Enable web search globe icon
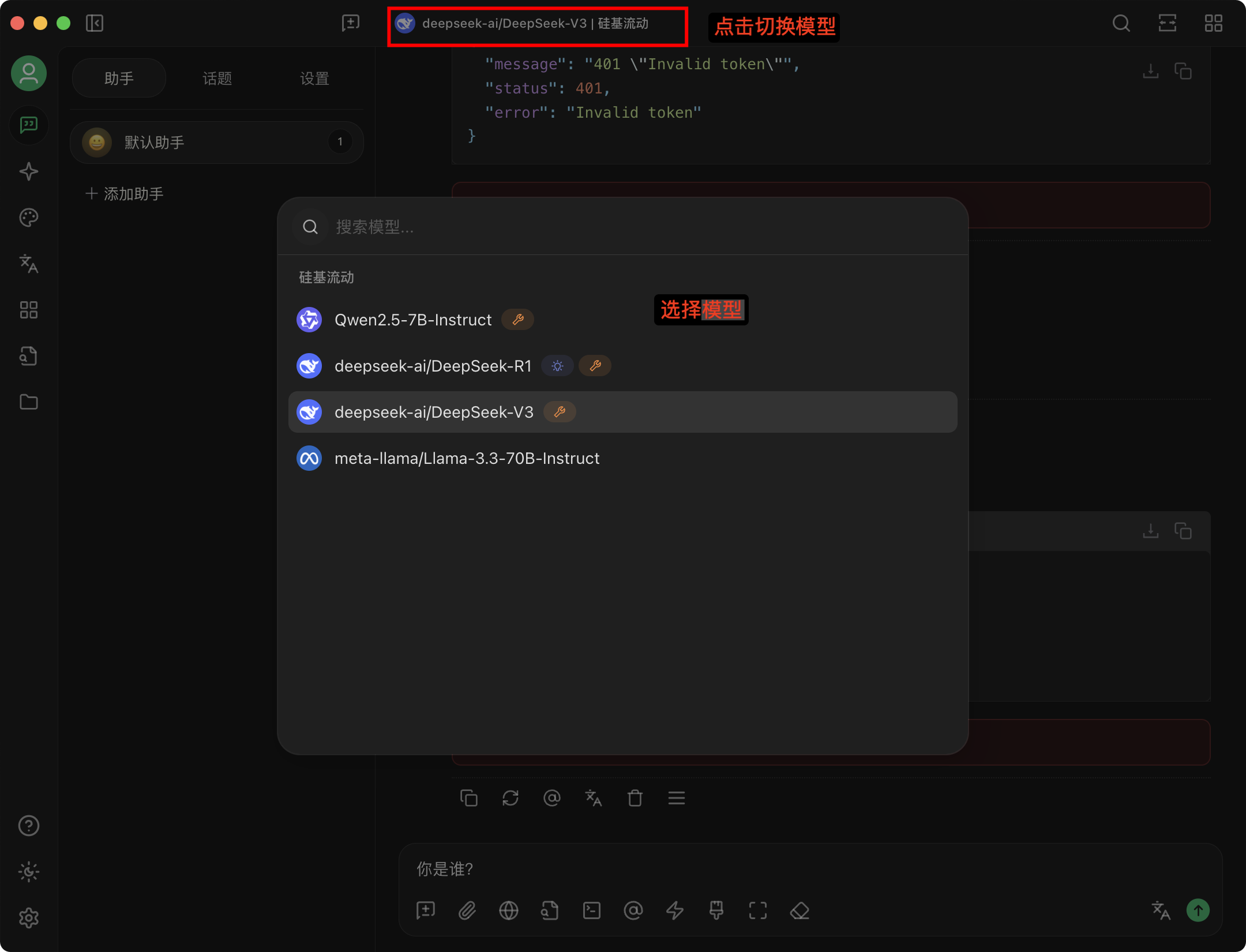 pos(508,910)
